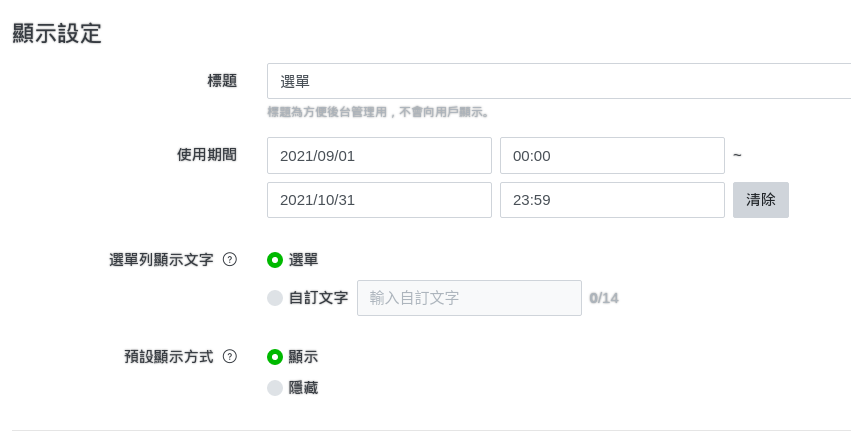The height and width of the screenshot is (444, 851).
Task: Choose 顯示 as default display mode
Action: pos(275,357)
